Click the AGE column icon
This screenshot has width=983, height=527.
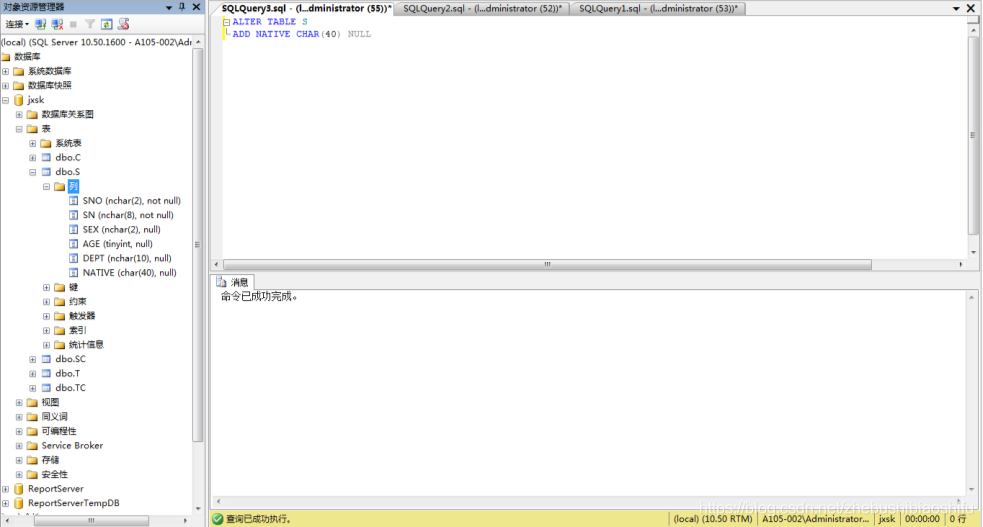74,244
